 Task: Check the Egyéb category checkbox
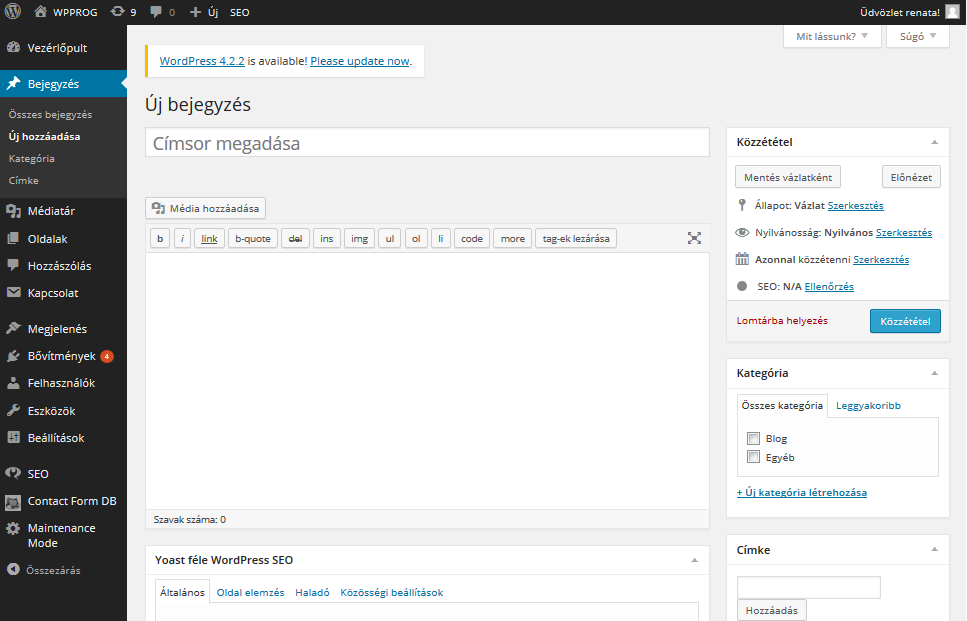point(754,457)
